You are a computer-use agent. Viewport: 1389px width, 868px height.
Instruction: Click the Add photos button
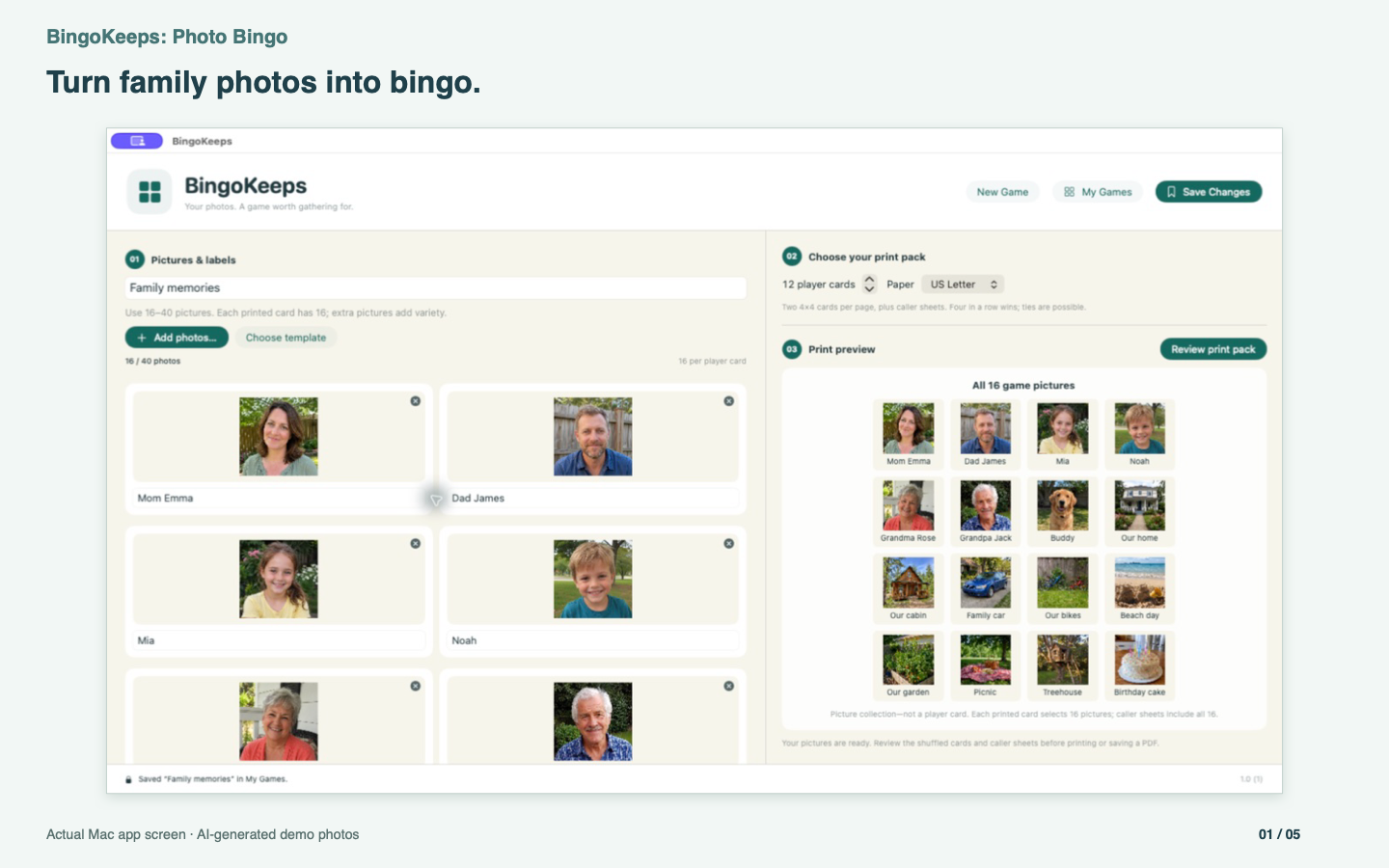tap(177, 338)
